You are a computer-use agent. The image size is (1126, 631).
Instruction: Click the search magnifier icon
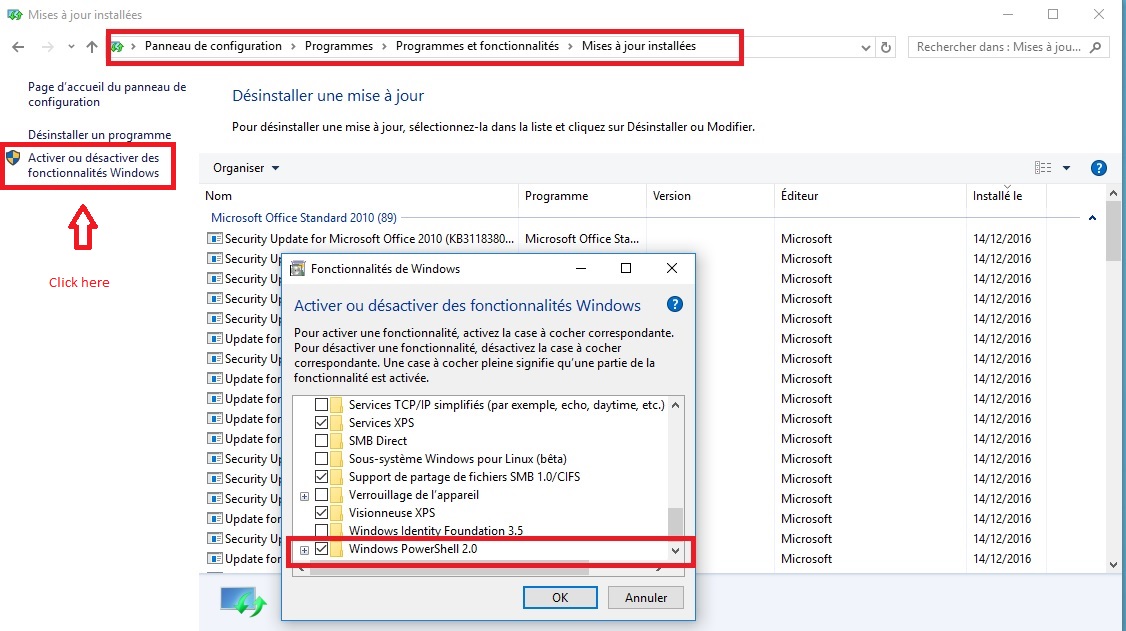(x=1095, y=47)
